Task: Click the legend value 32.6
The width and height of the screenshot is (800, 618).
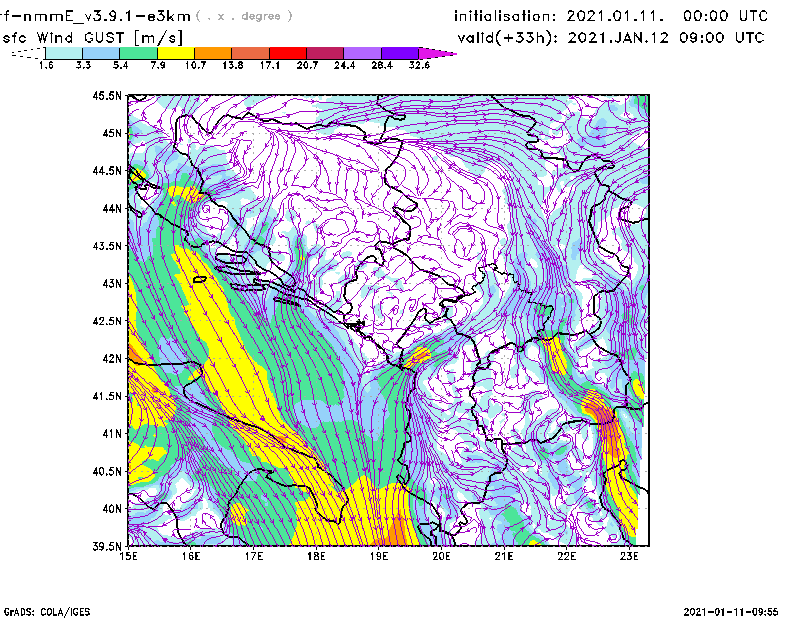Action: [x=419, y=65]
